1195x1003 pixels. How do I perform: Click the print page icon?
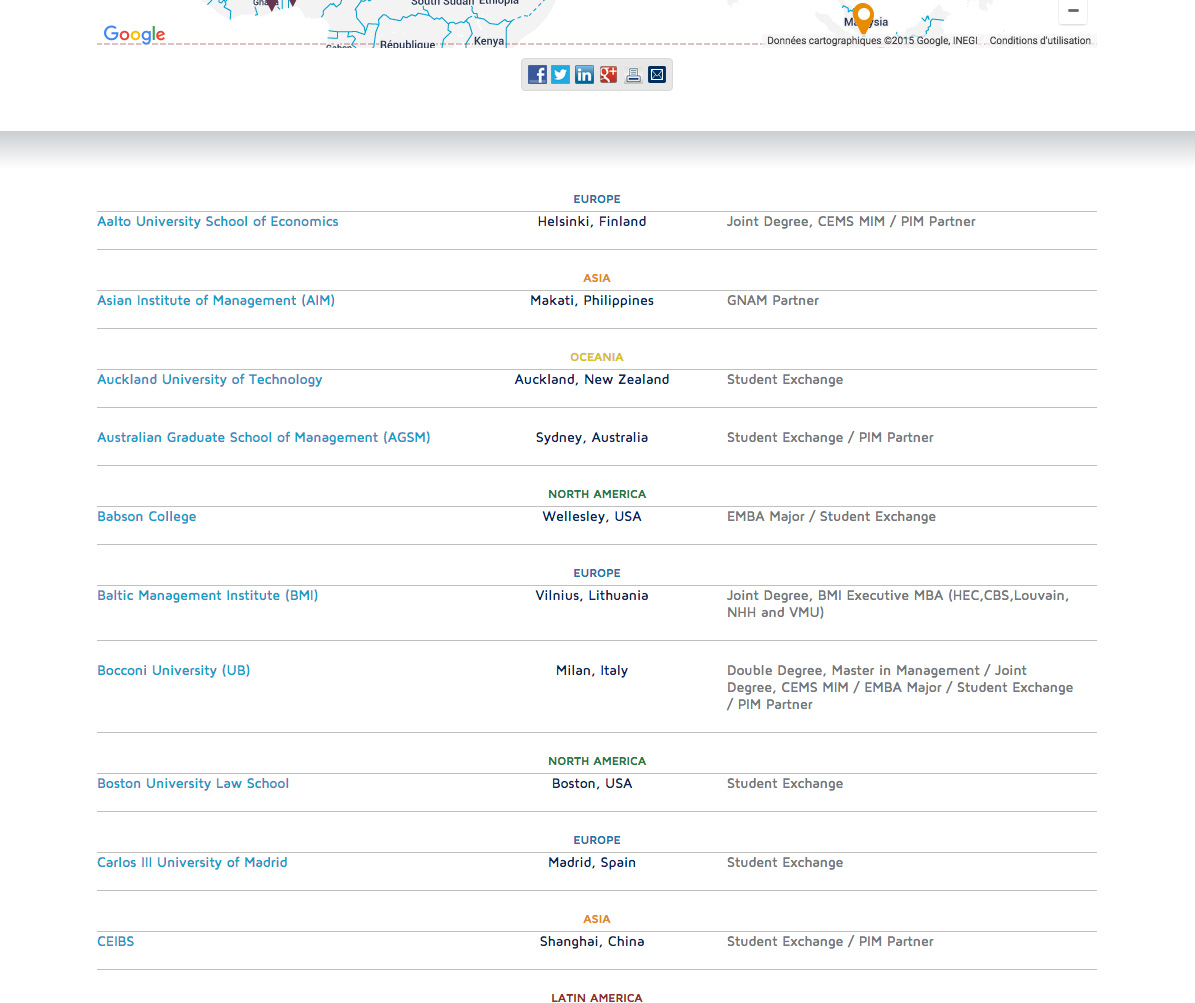coord(633,75)
